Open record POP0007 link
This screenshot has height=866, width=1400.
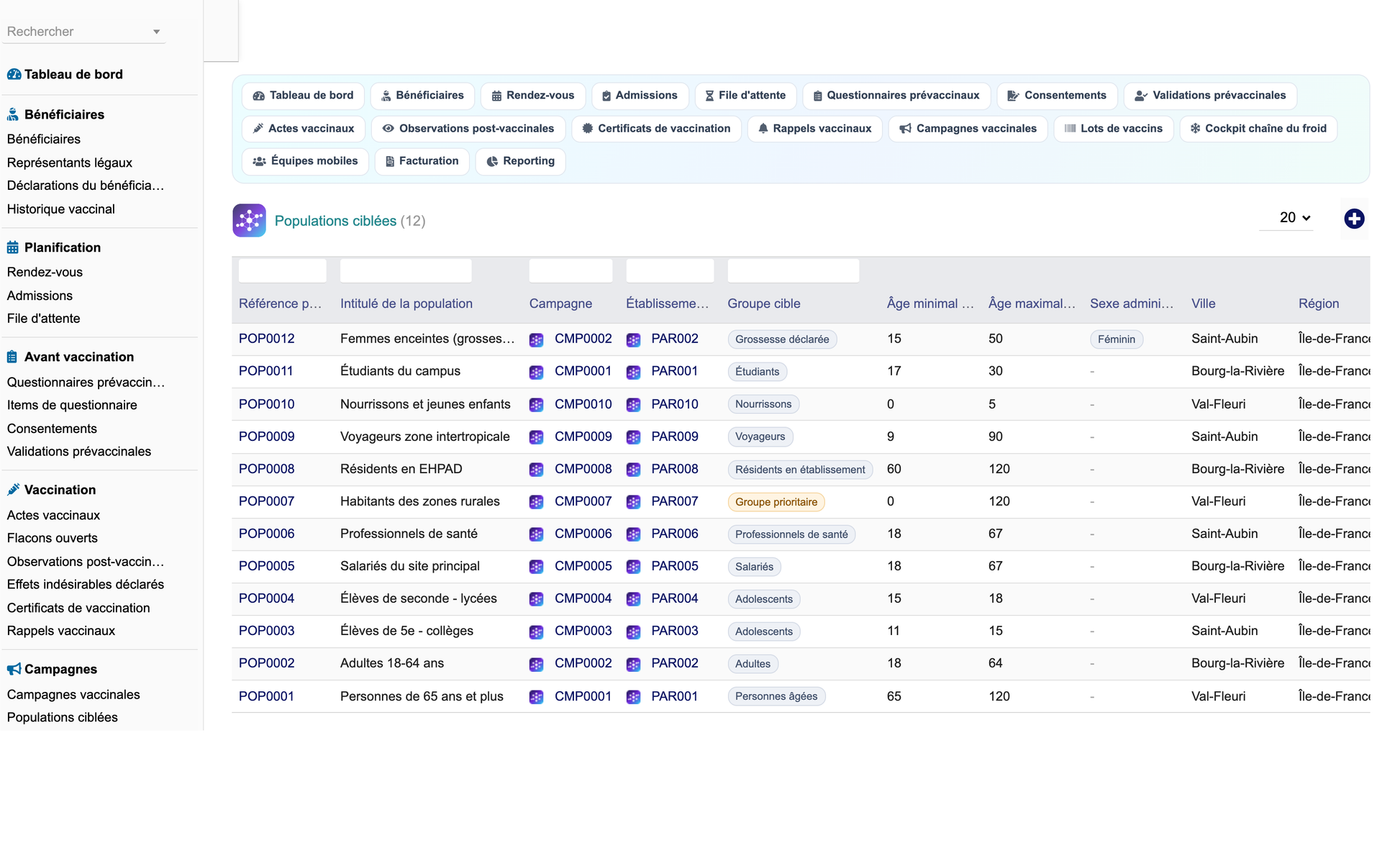pos(267,501)
